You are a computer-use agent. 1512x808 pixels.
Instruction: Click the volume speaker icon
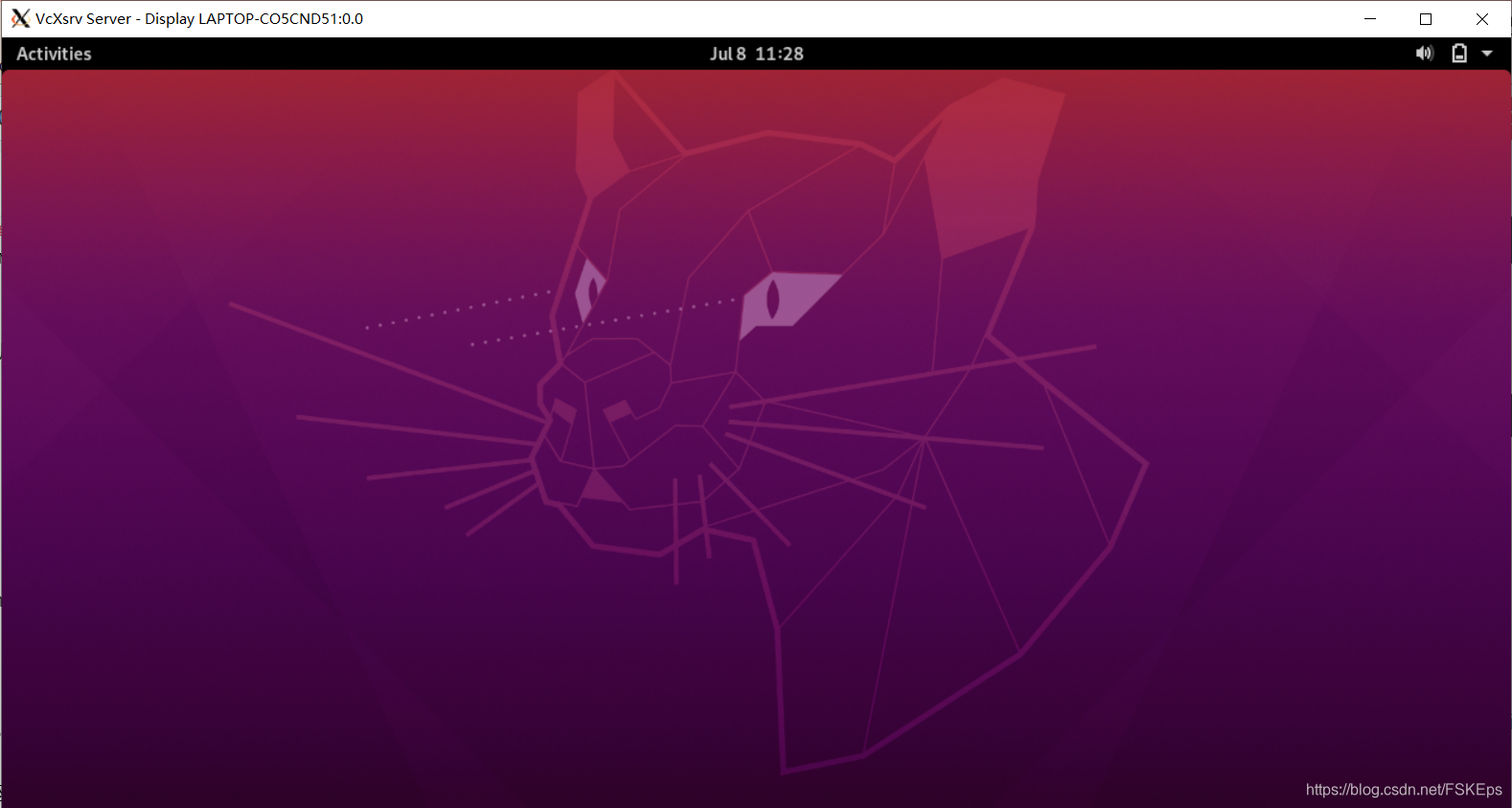[x=1425, y=54]
